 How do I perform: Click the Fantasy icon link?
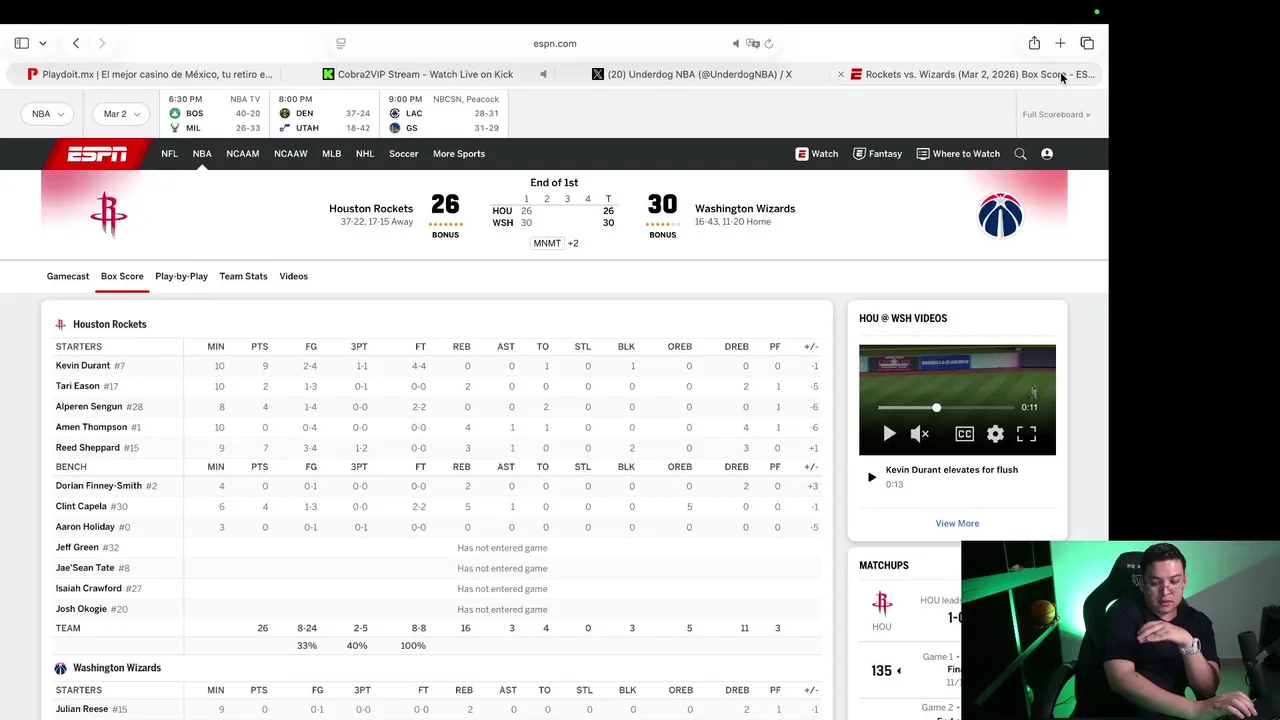pos(877,154)
